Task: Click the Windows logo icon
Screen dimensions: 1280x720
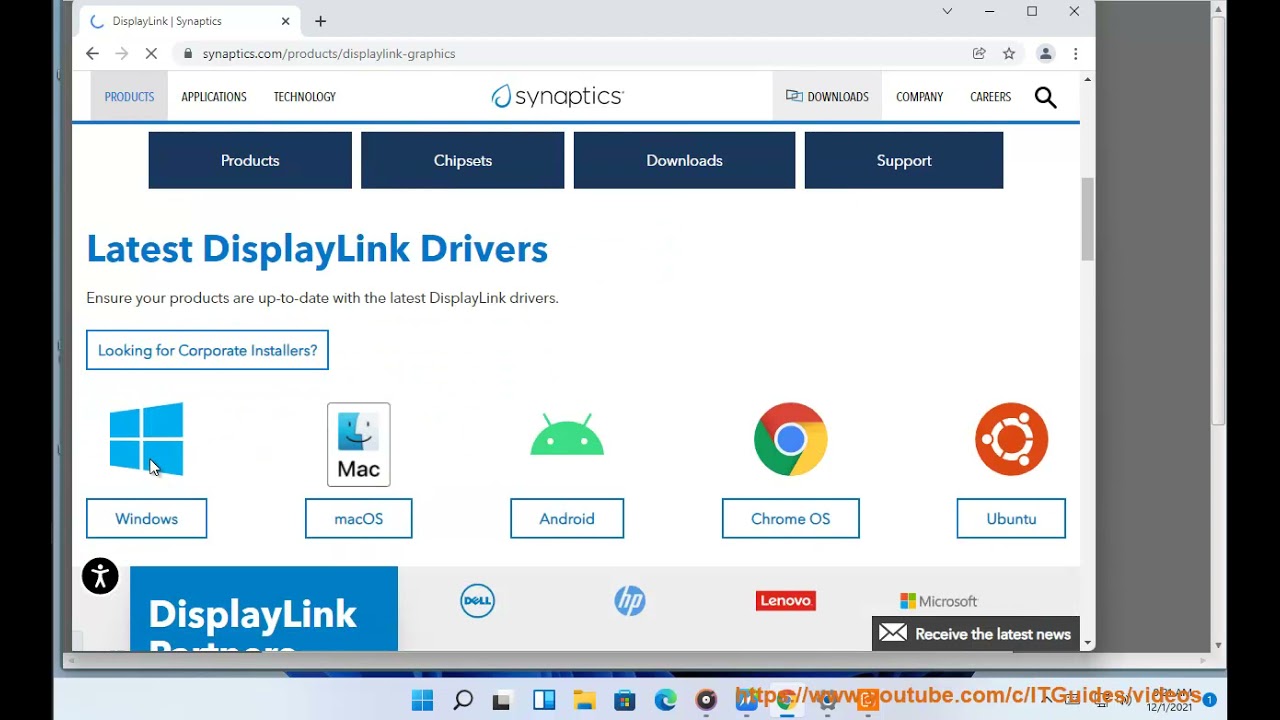Action: 146,439
